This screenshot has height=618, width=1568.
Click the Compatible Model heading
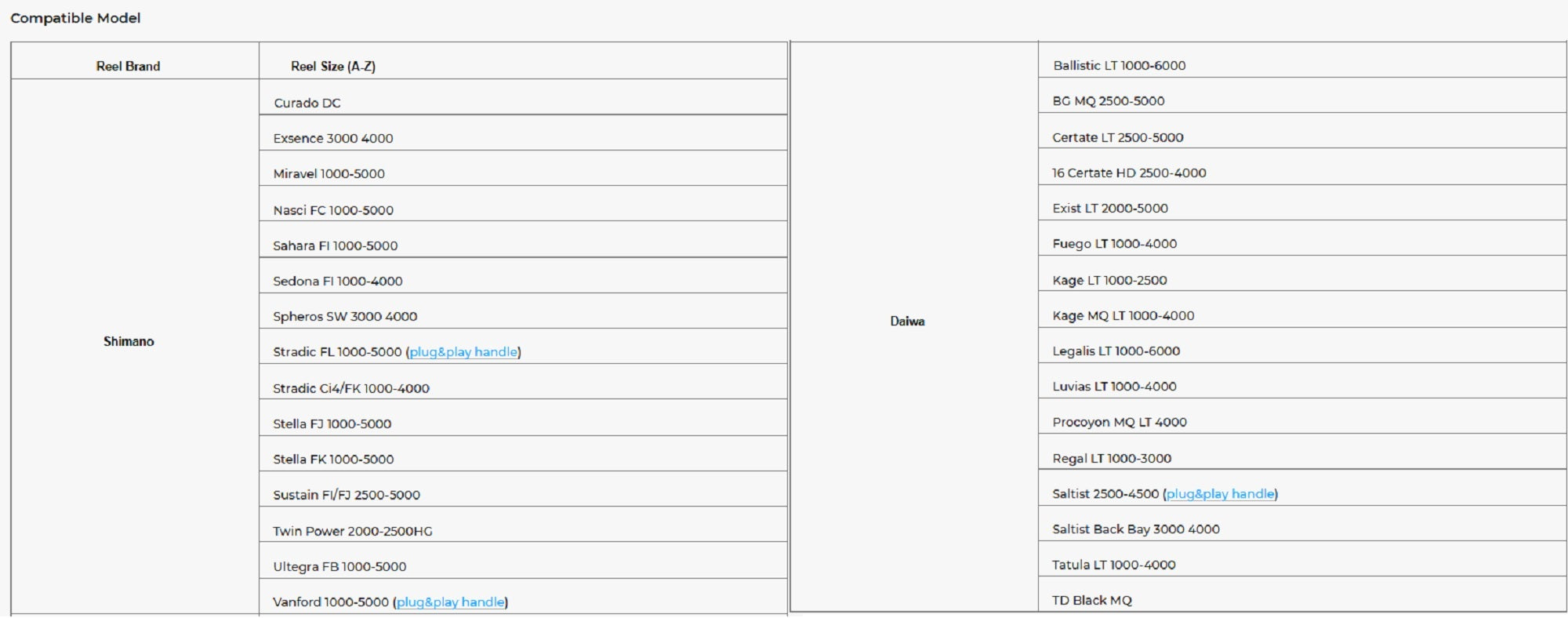click(x=75, y=18)
